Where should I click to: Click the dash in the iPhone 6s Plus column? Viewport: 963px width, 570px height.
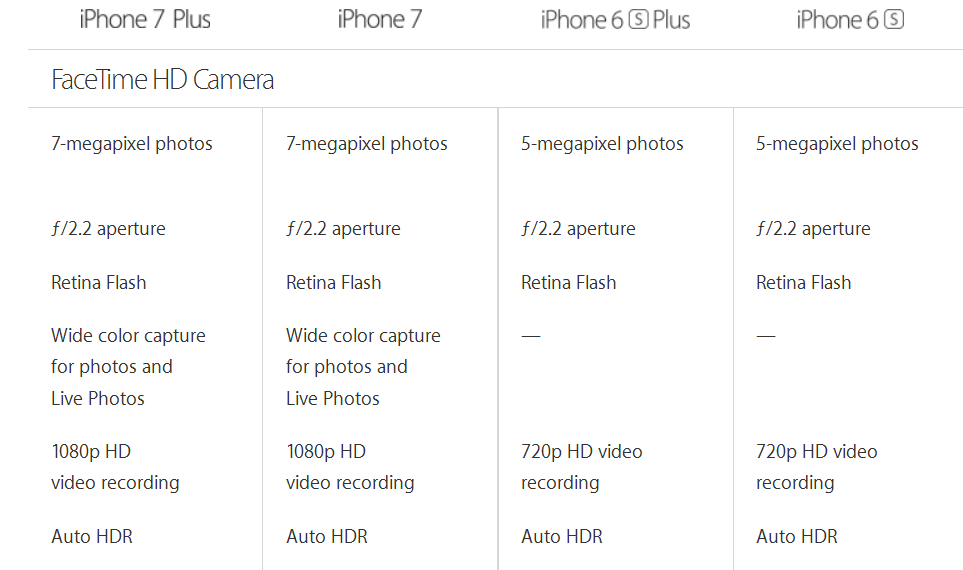(531, 336)
